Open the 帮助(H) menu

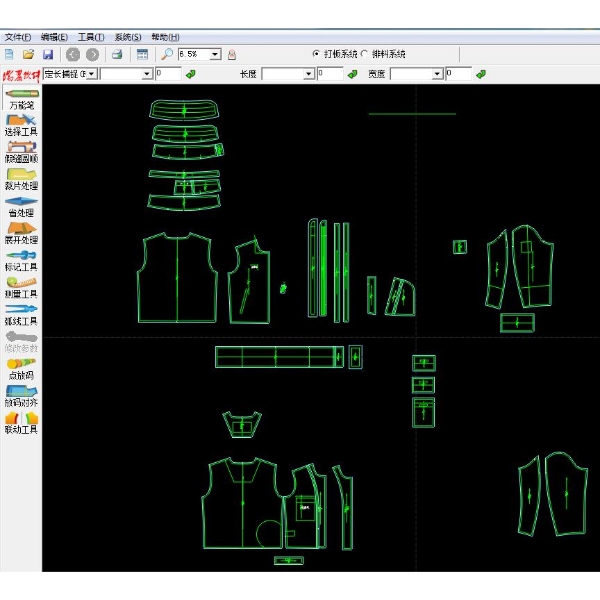(x=165, y=37)
